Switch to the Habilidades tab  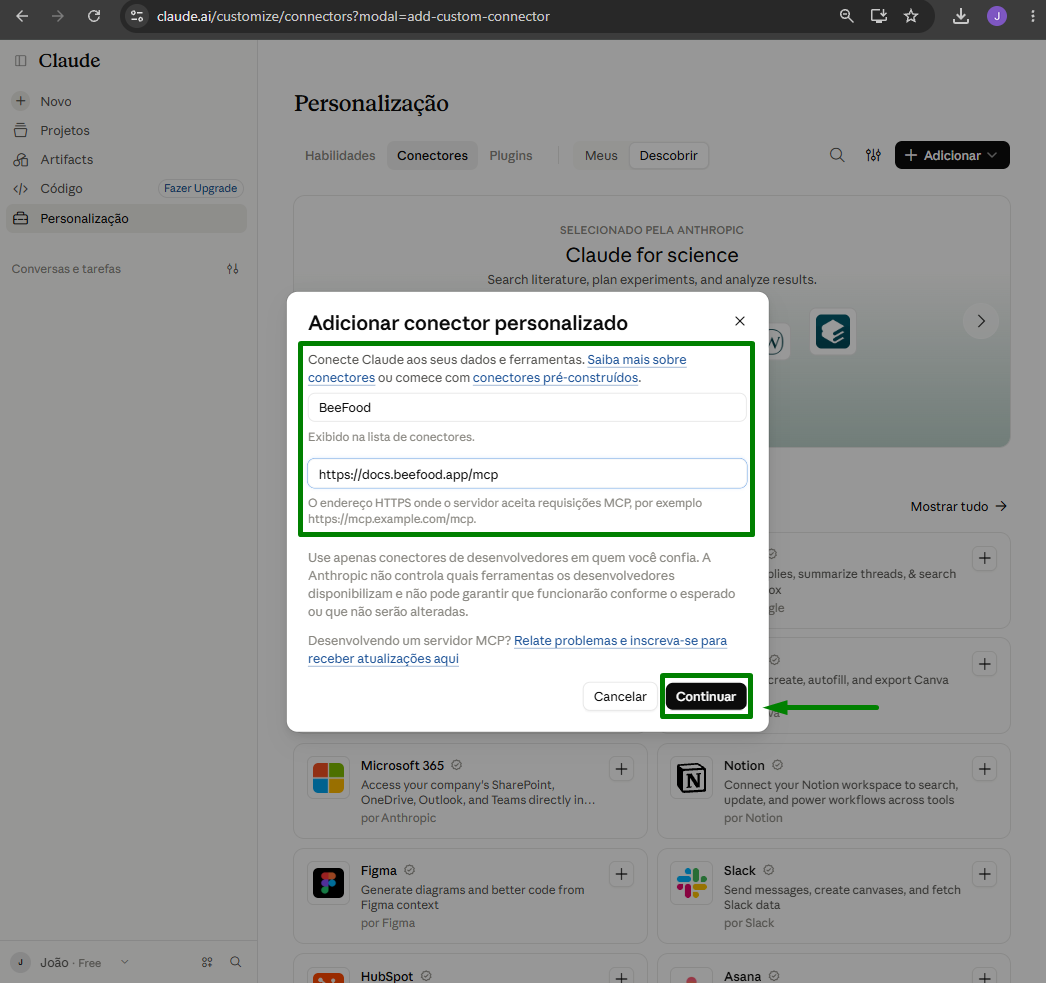[x=340, y=155]
